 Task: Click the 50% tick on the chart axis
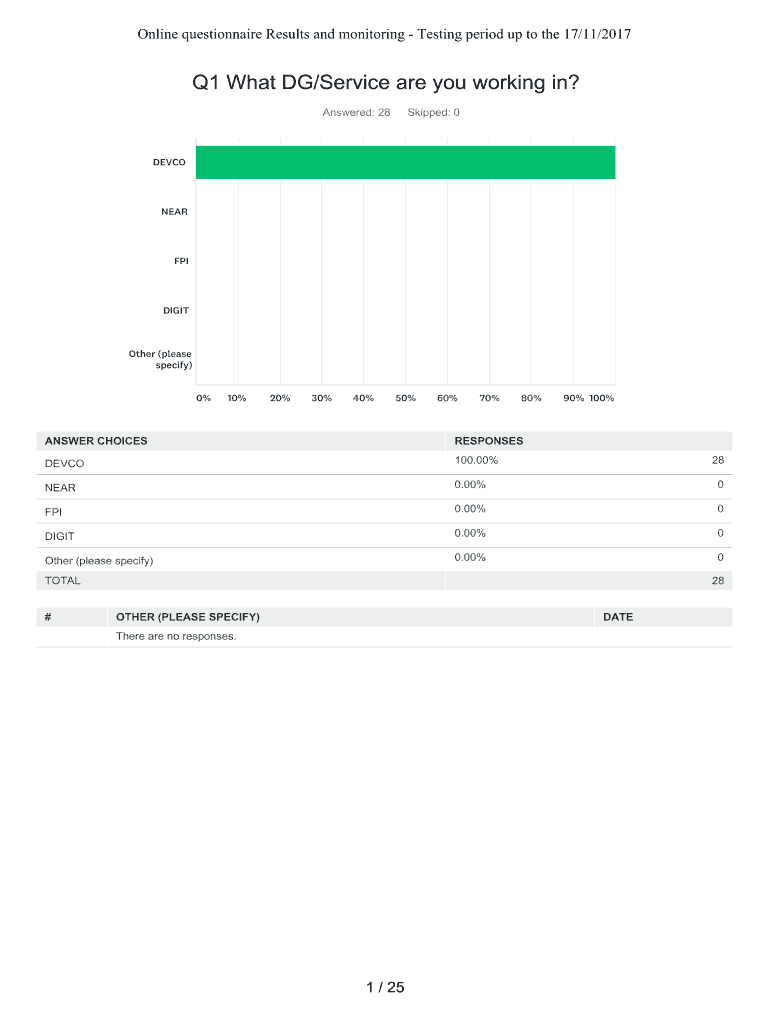coord(405,398)
